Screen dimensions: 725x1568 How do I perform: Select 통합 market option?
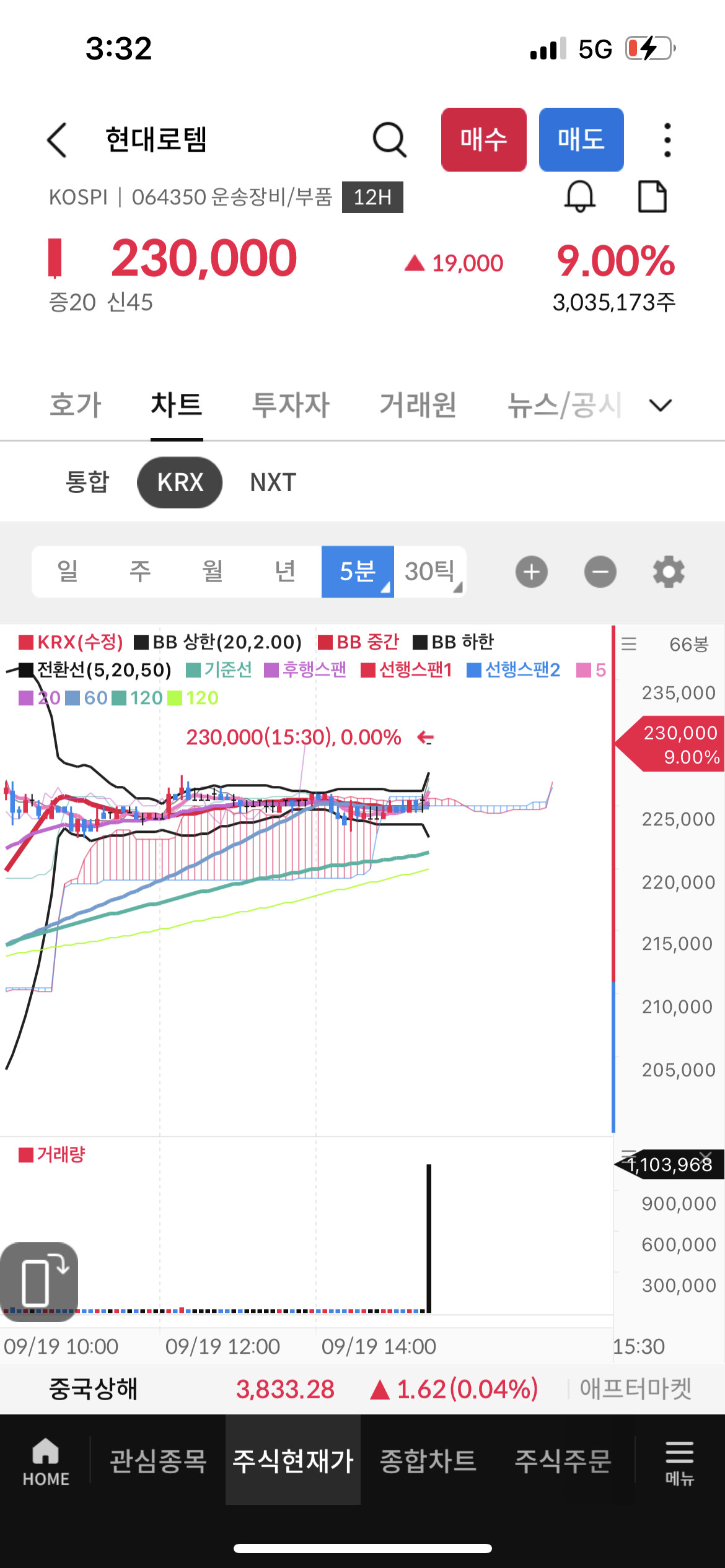click(87, 482)
